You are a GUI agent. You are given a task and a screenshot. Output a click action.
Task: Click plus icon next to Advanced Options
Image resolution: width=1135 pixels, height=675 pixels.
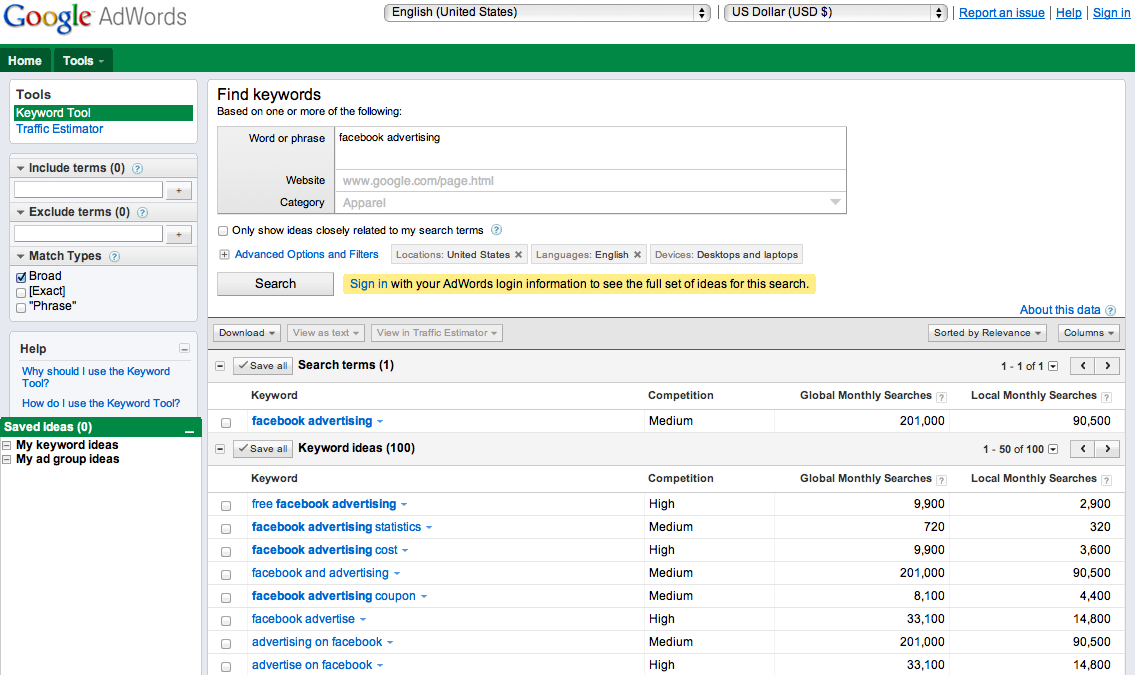click(224, 255)
